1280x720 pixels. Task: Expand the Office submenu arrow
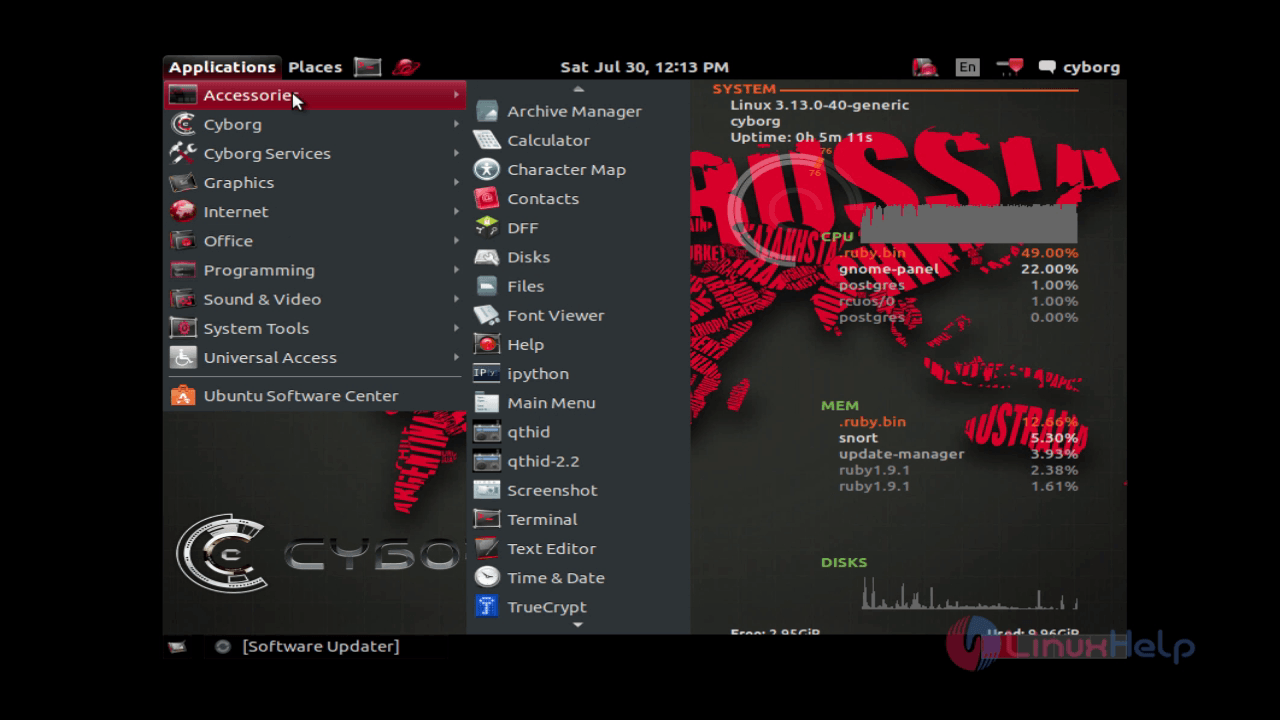(456, 240)
